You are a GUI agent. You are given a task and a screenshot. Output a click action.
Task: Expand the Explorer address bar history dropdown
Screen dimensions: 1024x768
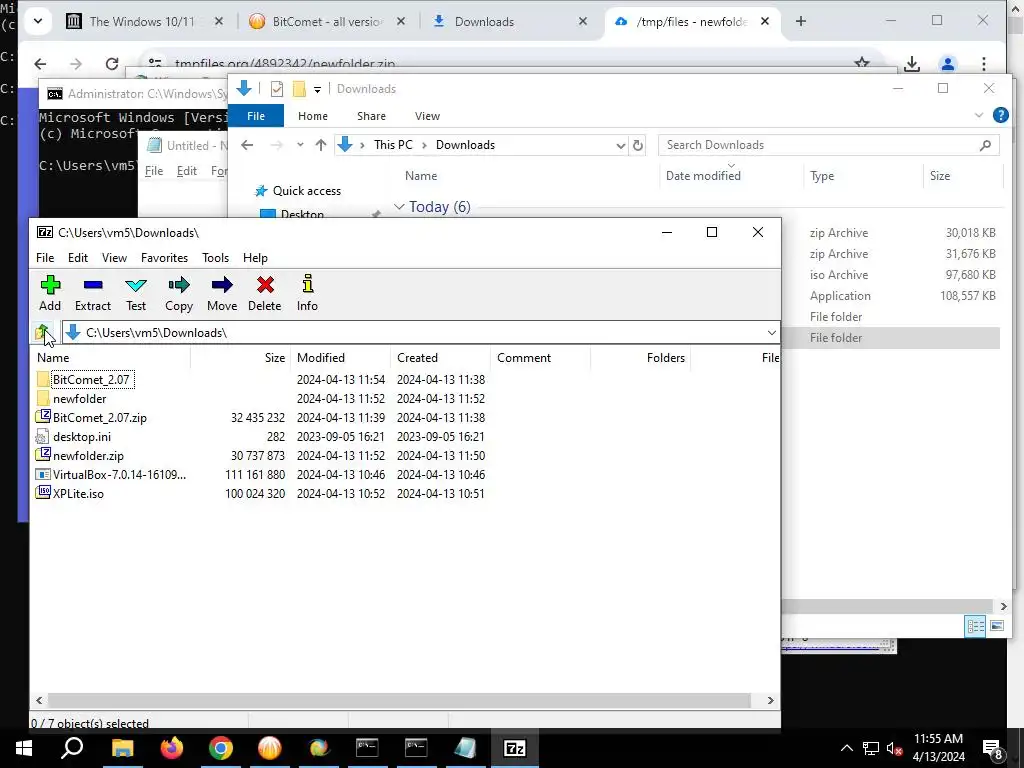[x=620, y=146]
